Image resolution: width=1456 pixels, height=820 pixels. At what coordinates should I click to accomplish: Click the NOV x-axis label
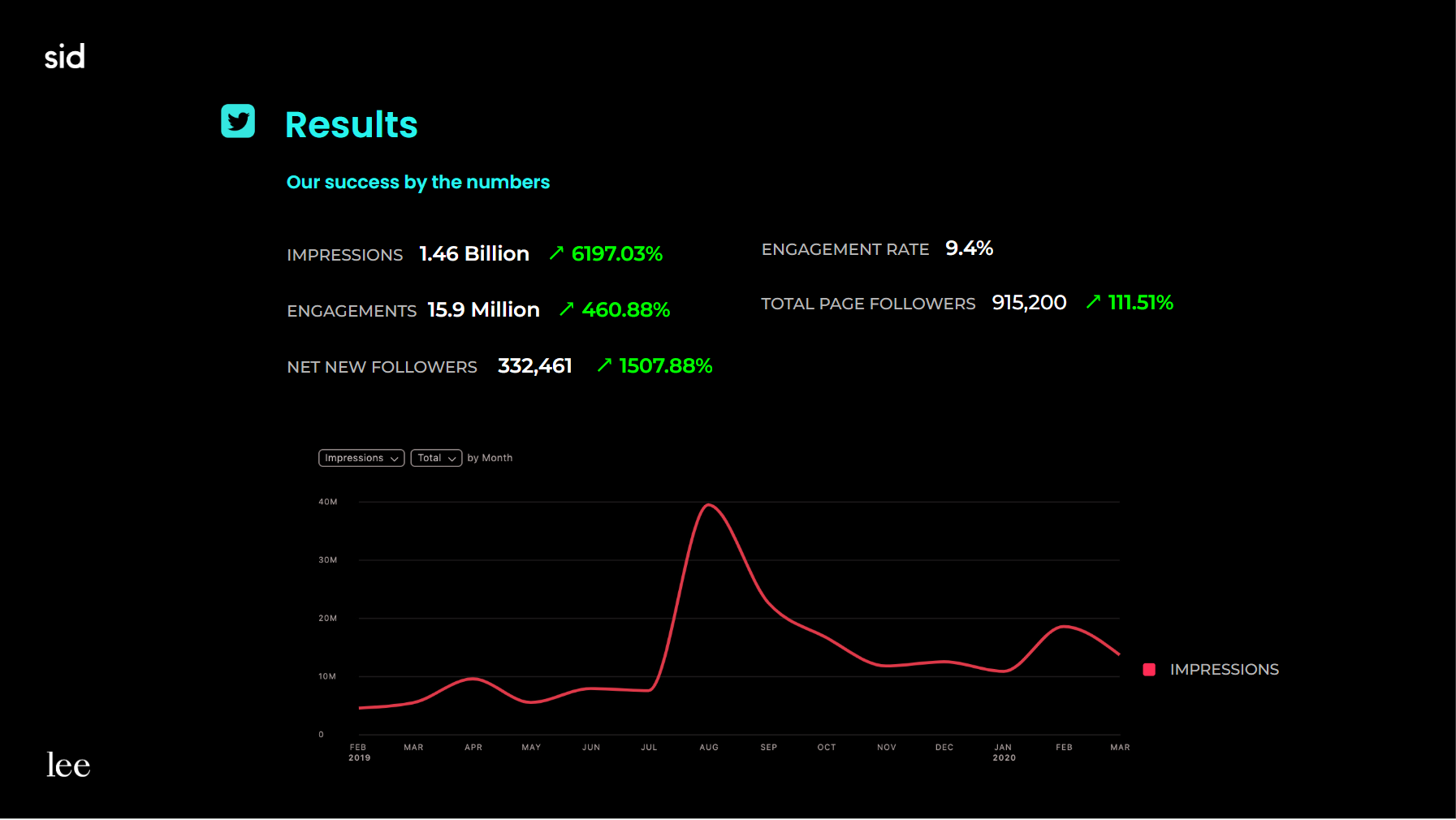click(x=887, y=748)
